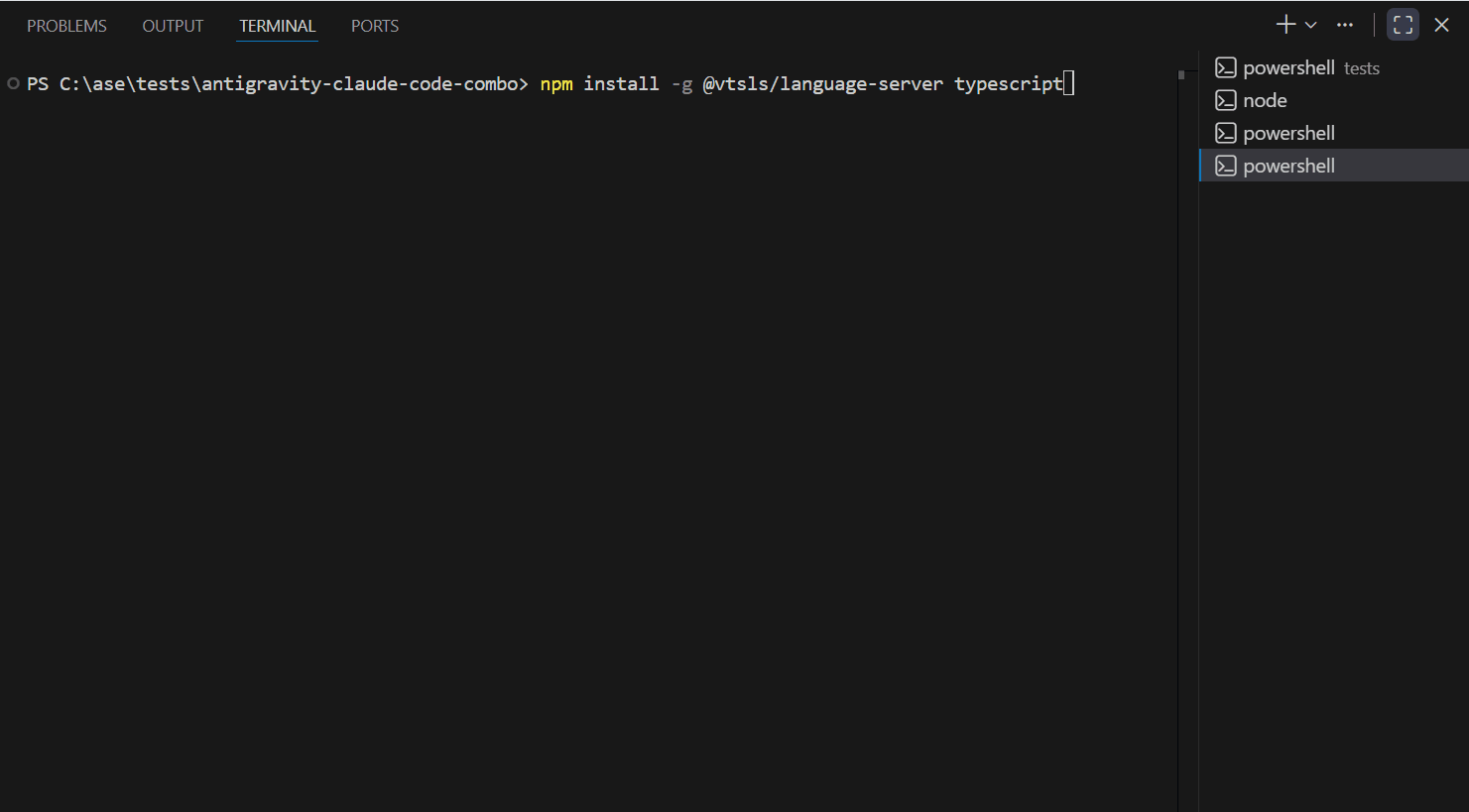The height and width of the screenshot is (812, 1469).
Task: Open the OUTPUT tab
Action: click(173, 26)
